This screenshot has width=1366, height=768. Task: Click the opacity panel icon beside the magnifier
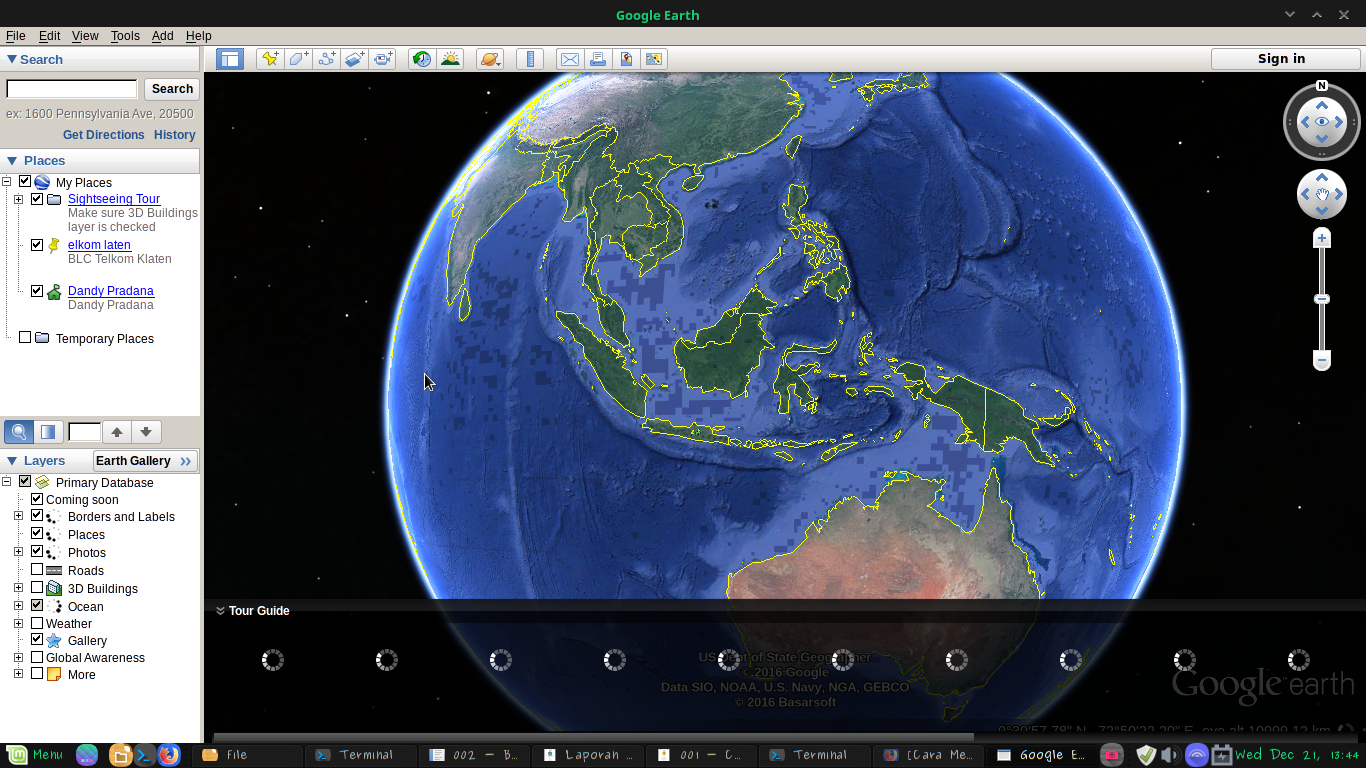47,432
